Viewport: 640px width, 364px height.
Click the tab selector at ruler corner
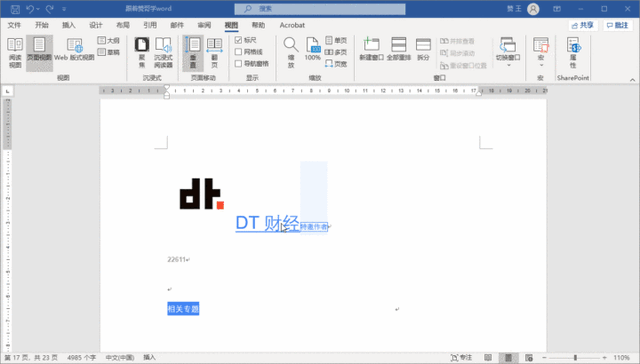coord(7,91)
